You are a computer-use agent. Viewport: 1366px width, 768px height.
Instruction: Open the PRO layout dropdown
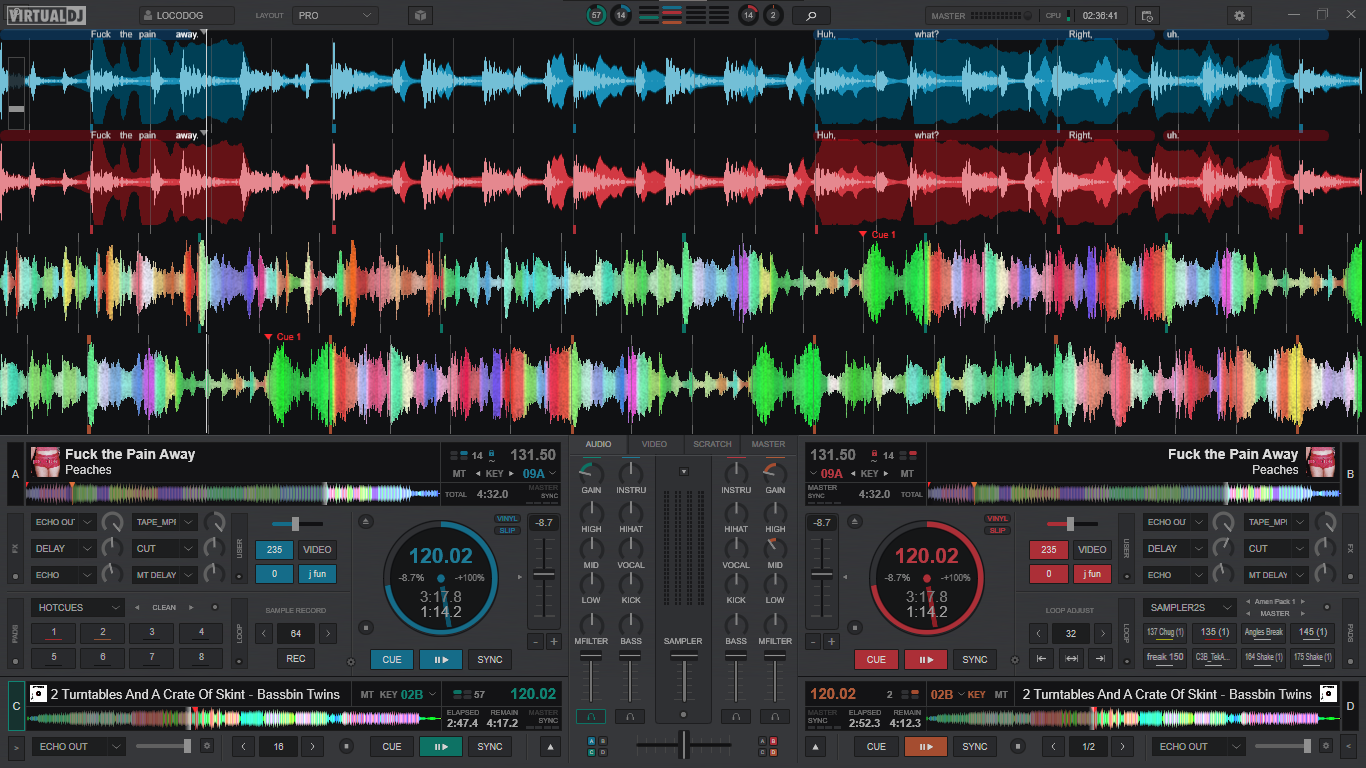(335, 16)
